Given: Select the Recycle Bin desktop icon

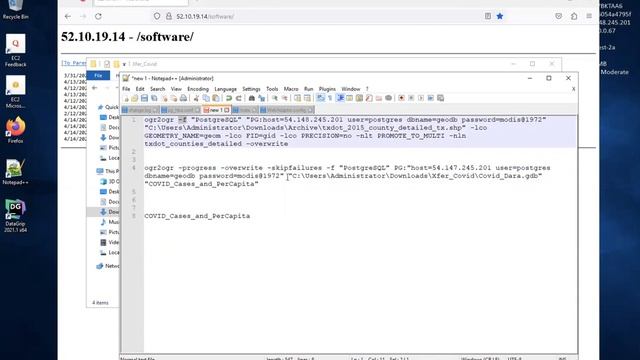Looking at the screenshot, I should click(16, 10).
